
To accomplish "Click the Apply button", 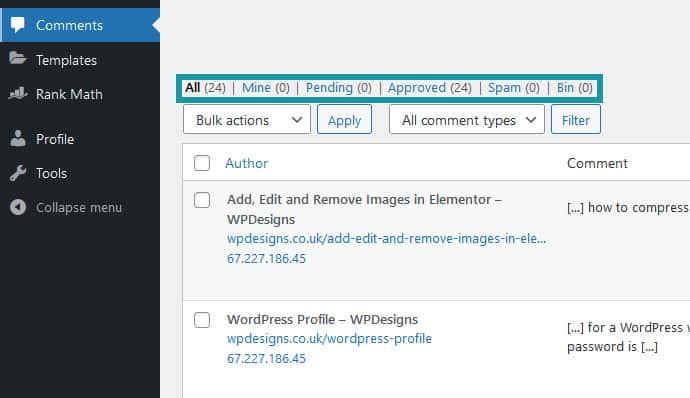I will (345, 119).
